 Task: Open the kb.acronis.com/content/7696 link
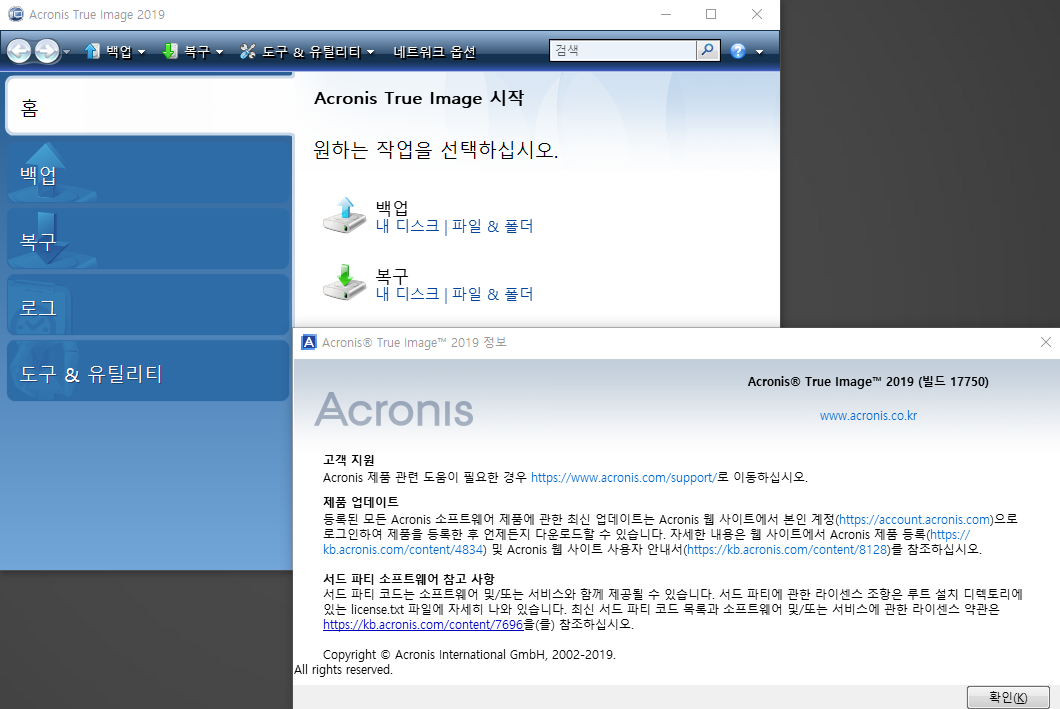pos(423,625)
